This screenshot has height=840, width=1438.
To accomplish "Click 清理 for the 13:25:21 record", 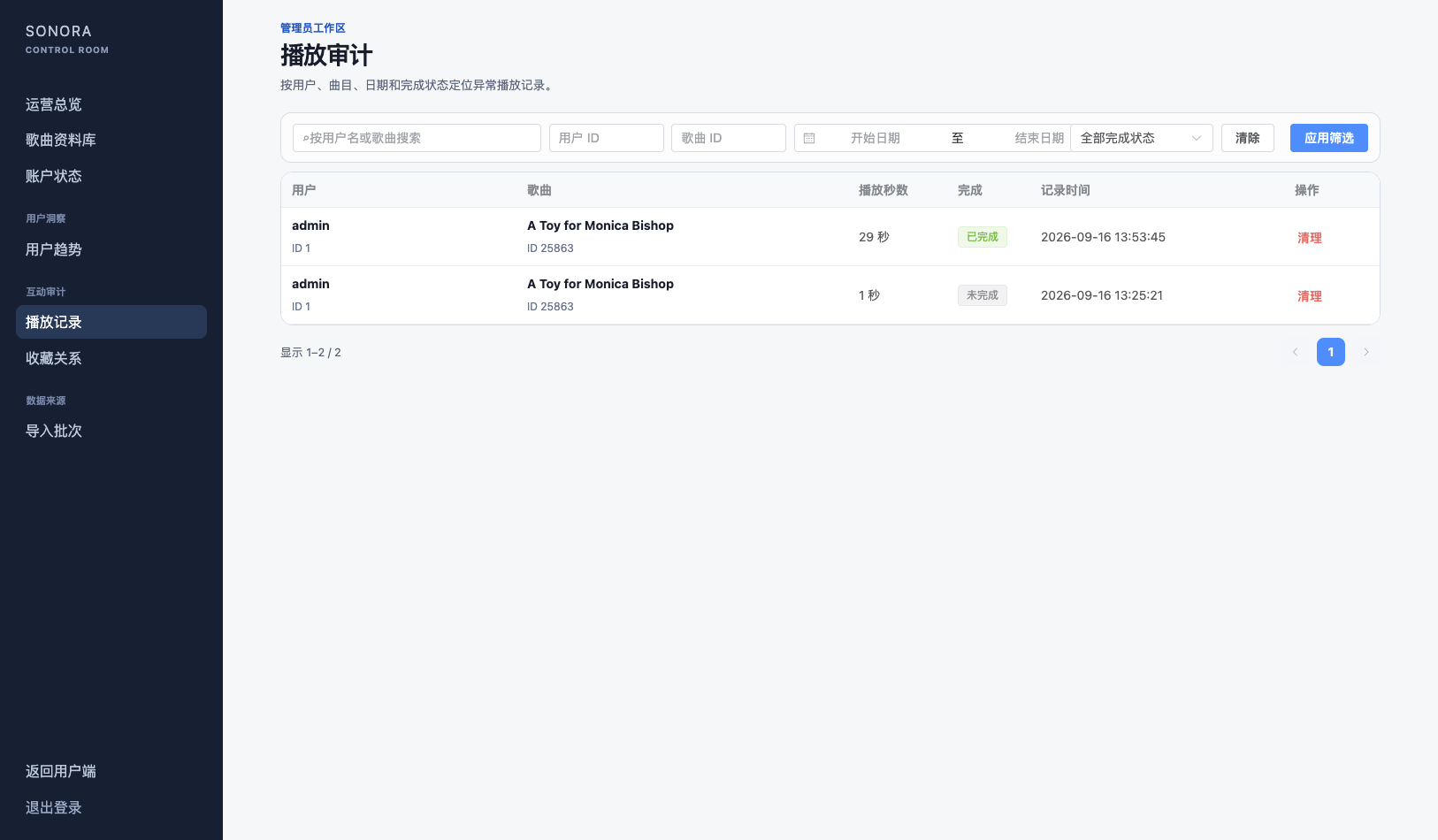I will [x=1310, y=296].
